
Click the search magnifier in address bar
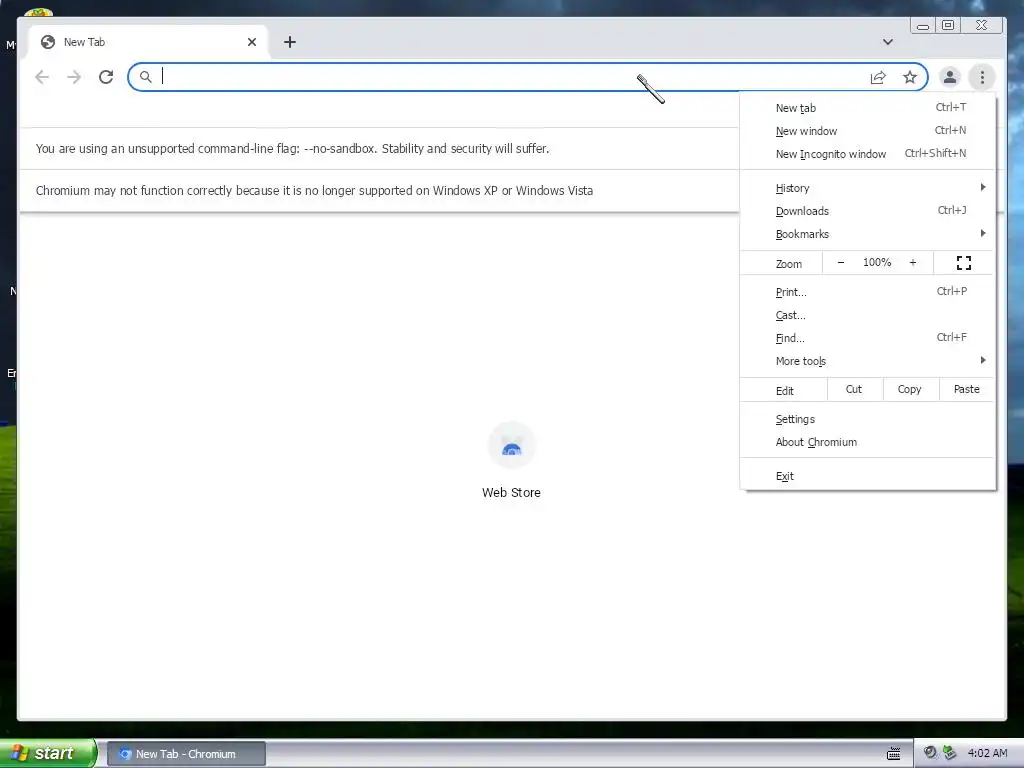click(146, 77)
